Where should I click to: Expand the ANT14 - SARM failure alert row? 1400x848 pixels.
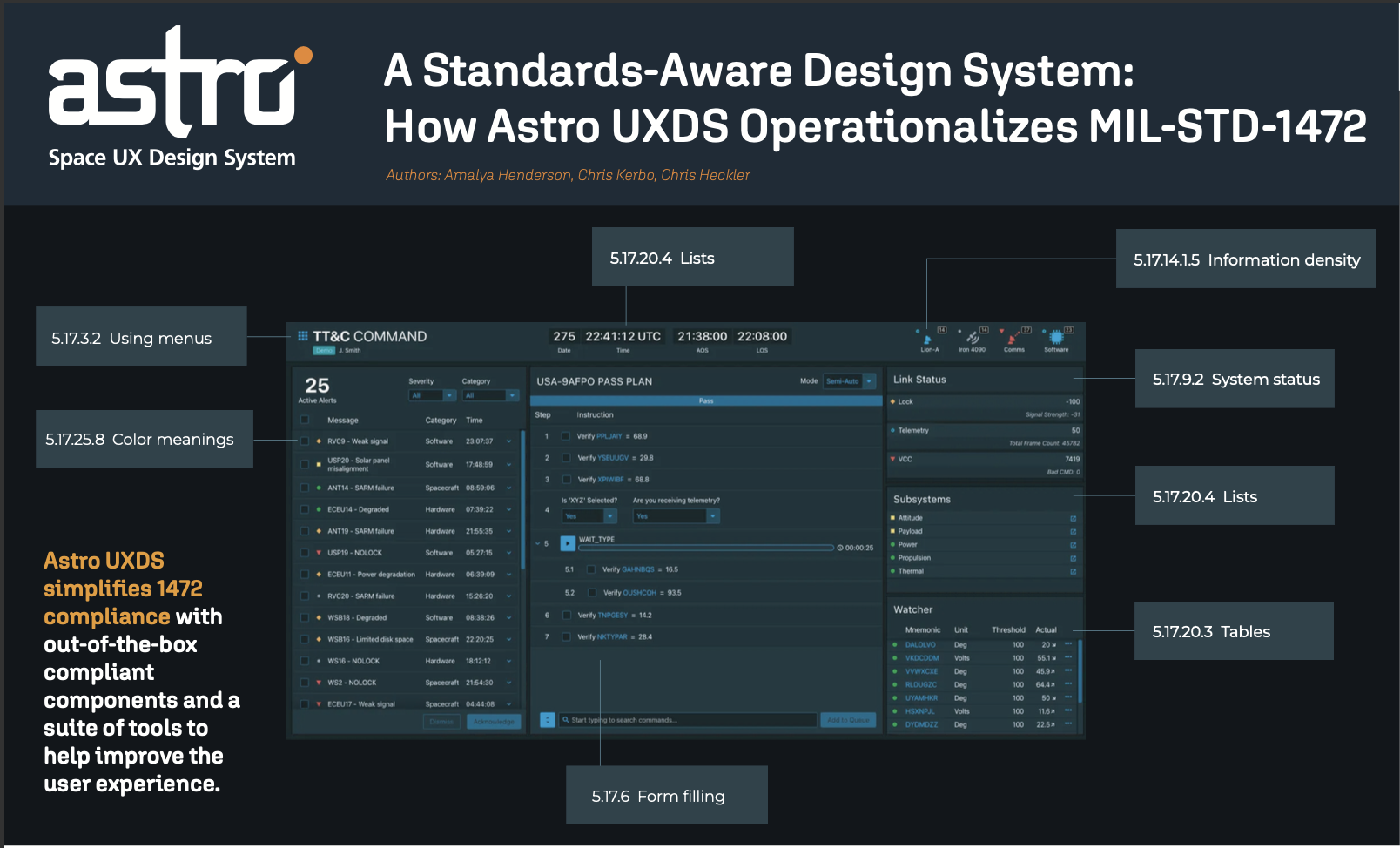pyautogui.click(x=509, y=488)
